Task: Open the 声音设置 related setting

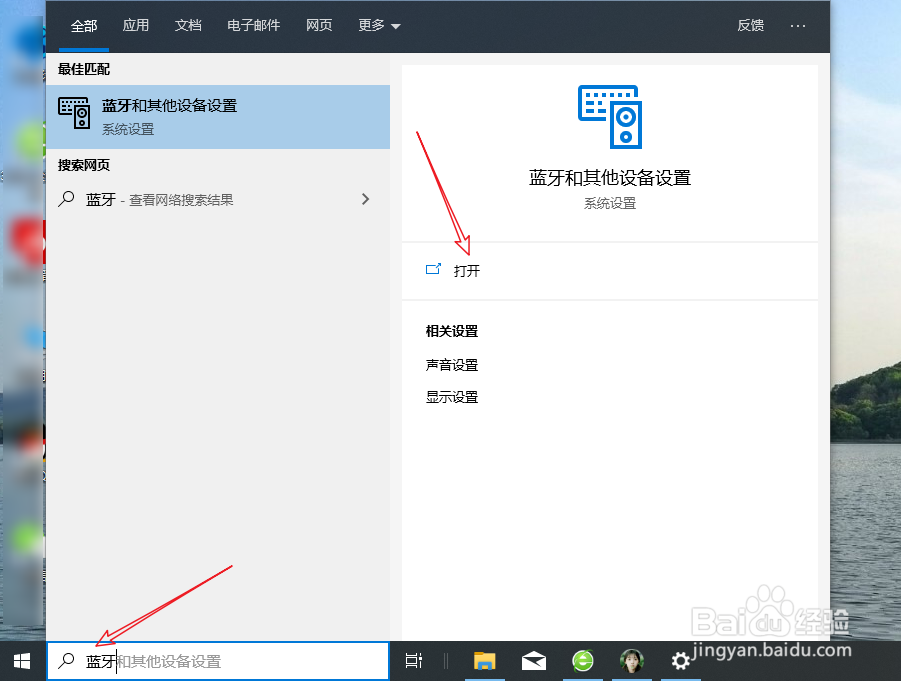Action: 451,364
